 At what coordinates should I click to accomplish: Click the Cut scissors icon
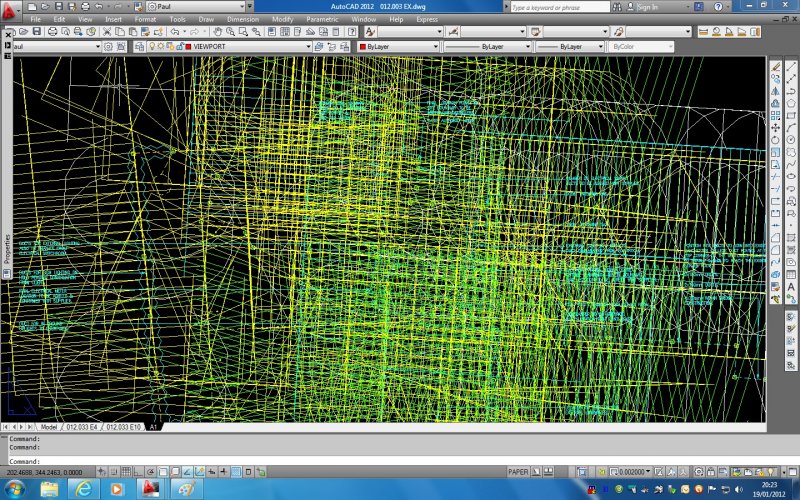tap(107, 32)
